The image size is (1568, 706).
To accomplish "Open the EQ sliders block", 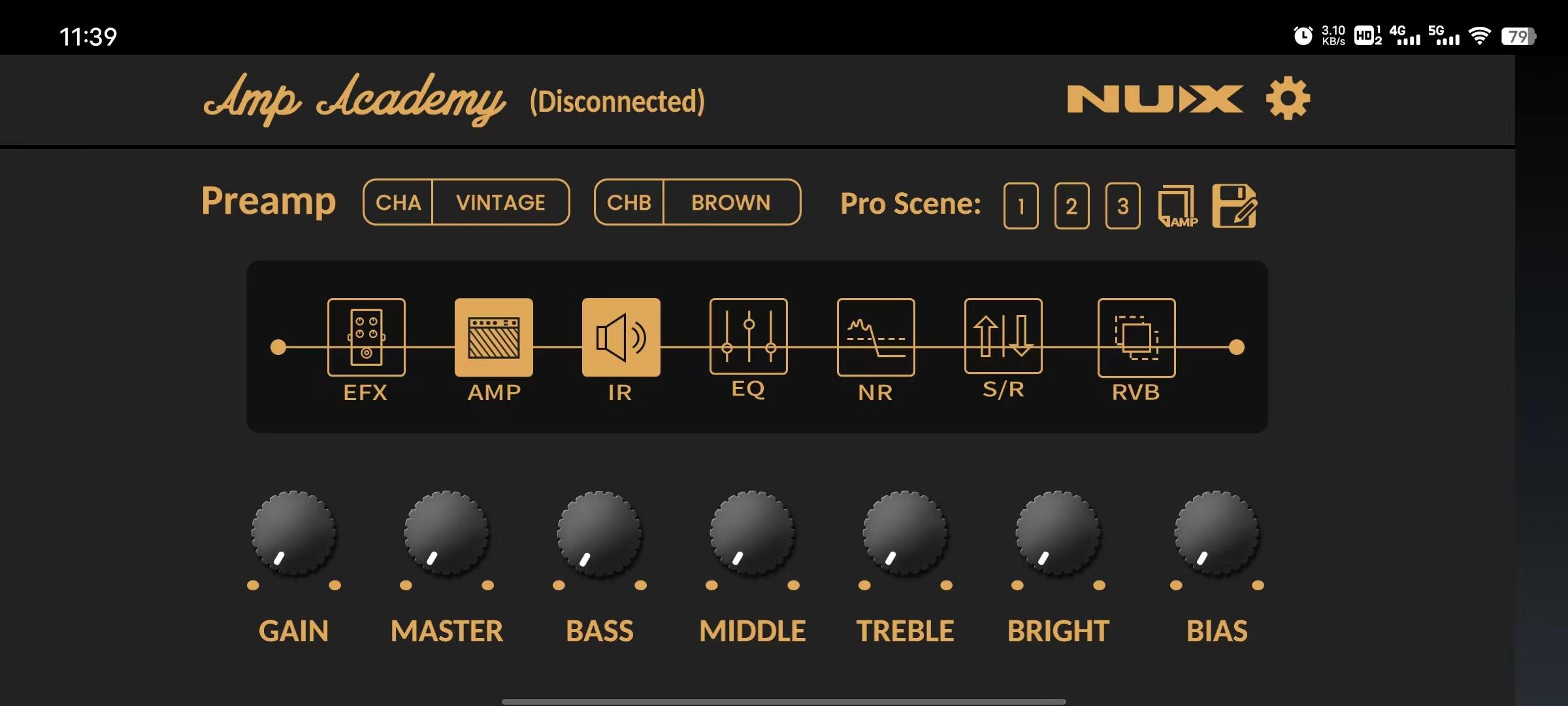I will (x=749, y=336).
